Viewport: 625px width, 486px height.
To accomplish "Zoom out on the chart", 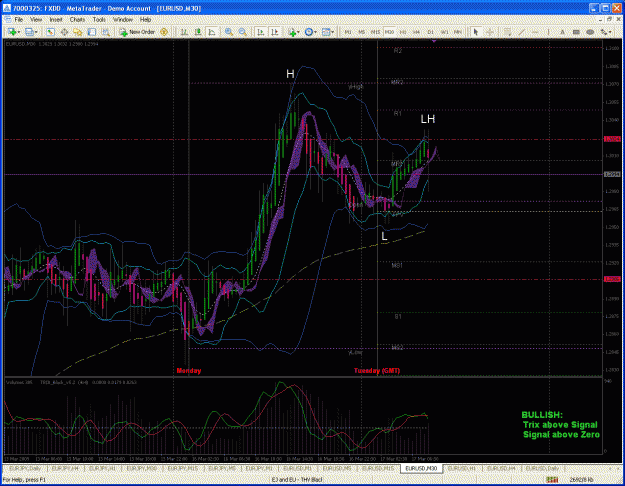I will pos(242,32).
